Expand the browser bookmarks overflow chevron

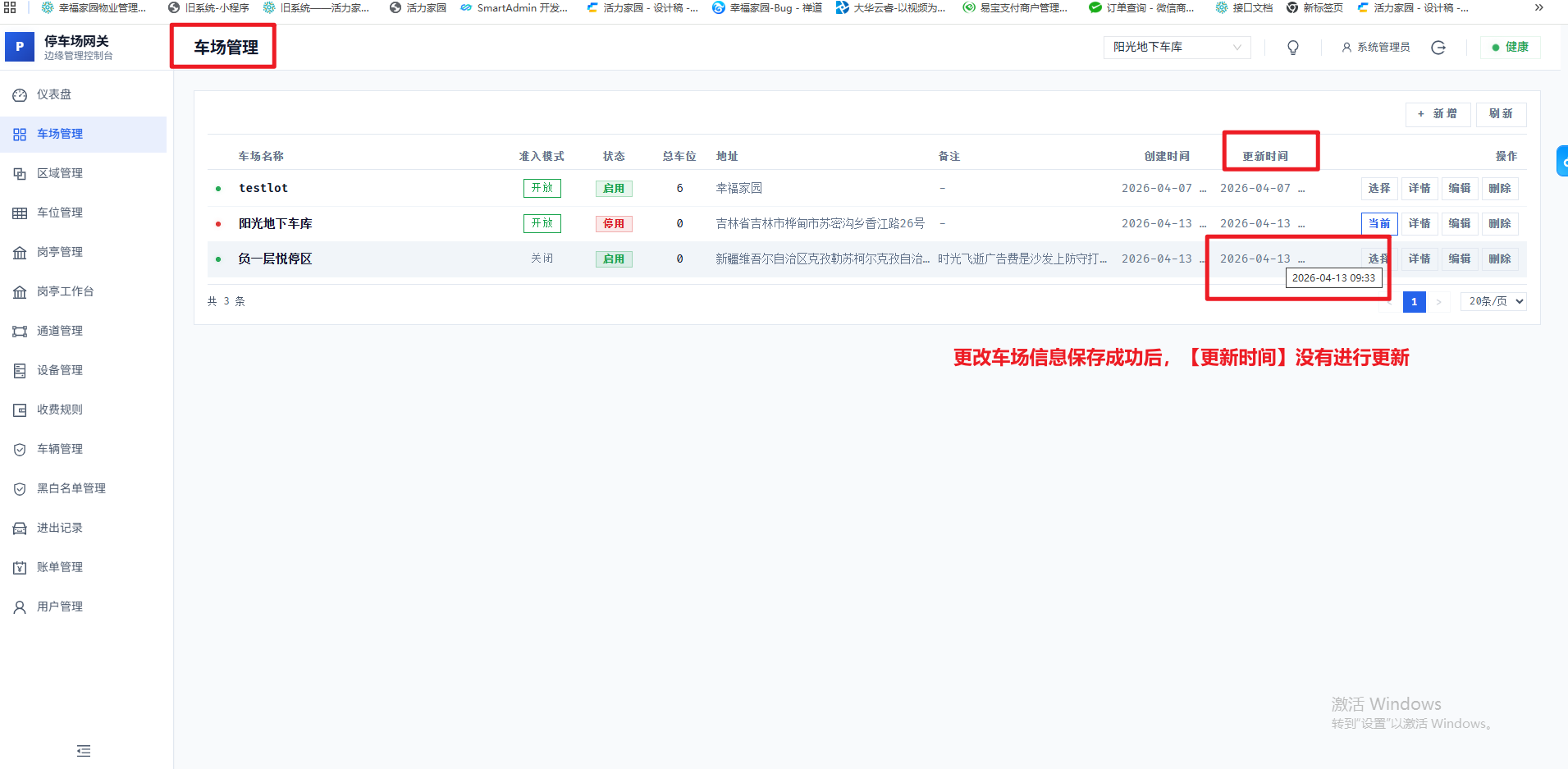tap(1539, 8)
